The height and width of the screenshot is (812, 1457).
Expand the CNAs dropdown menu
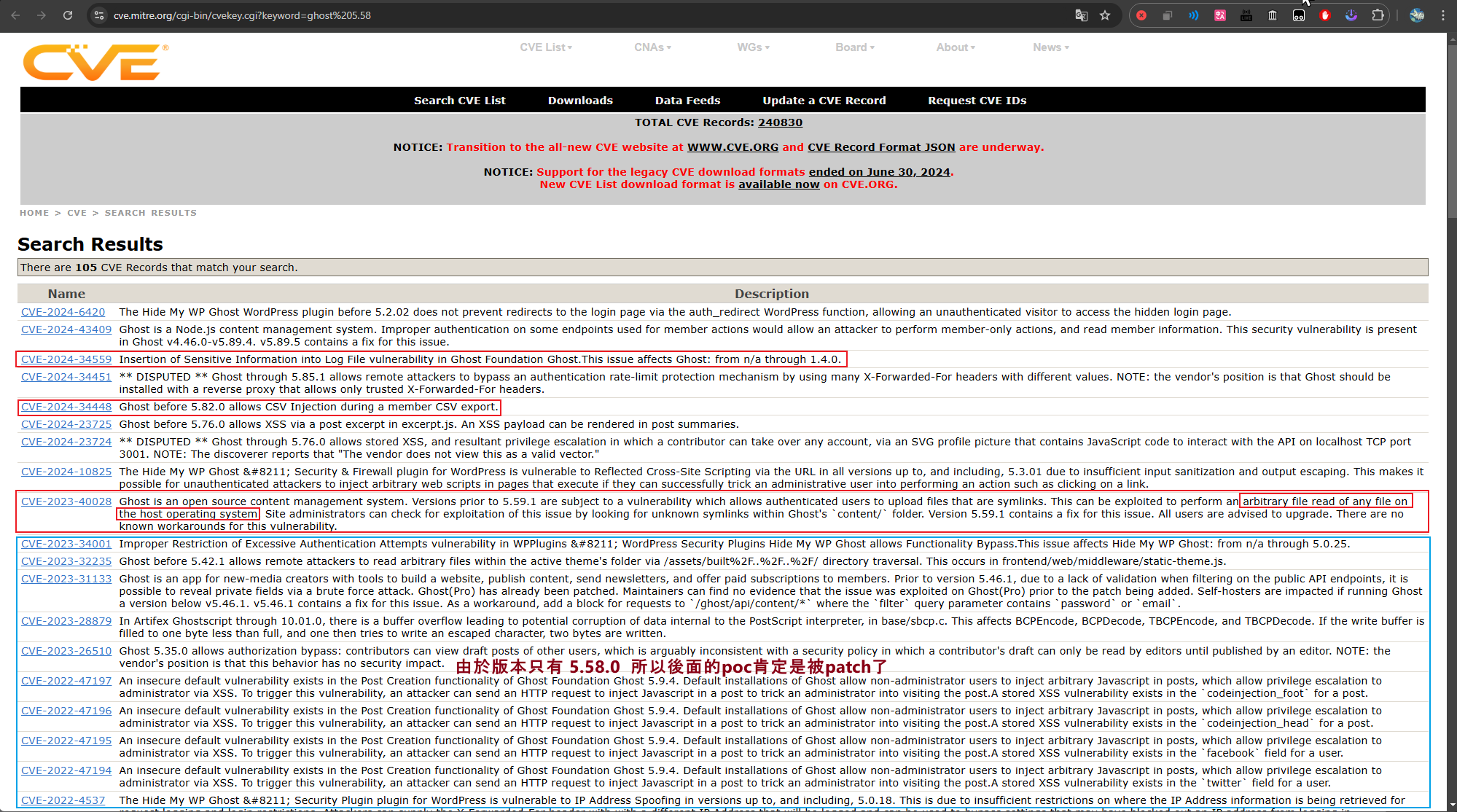point(652,47)
